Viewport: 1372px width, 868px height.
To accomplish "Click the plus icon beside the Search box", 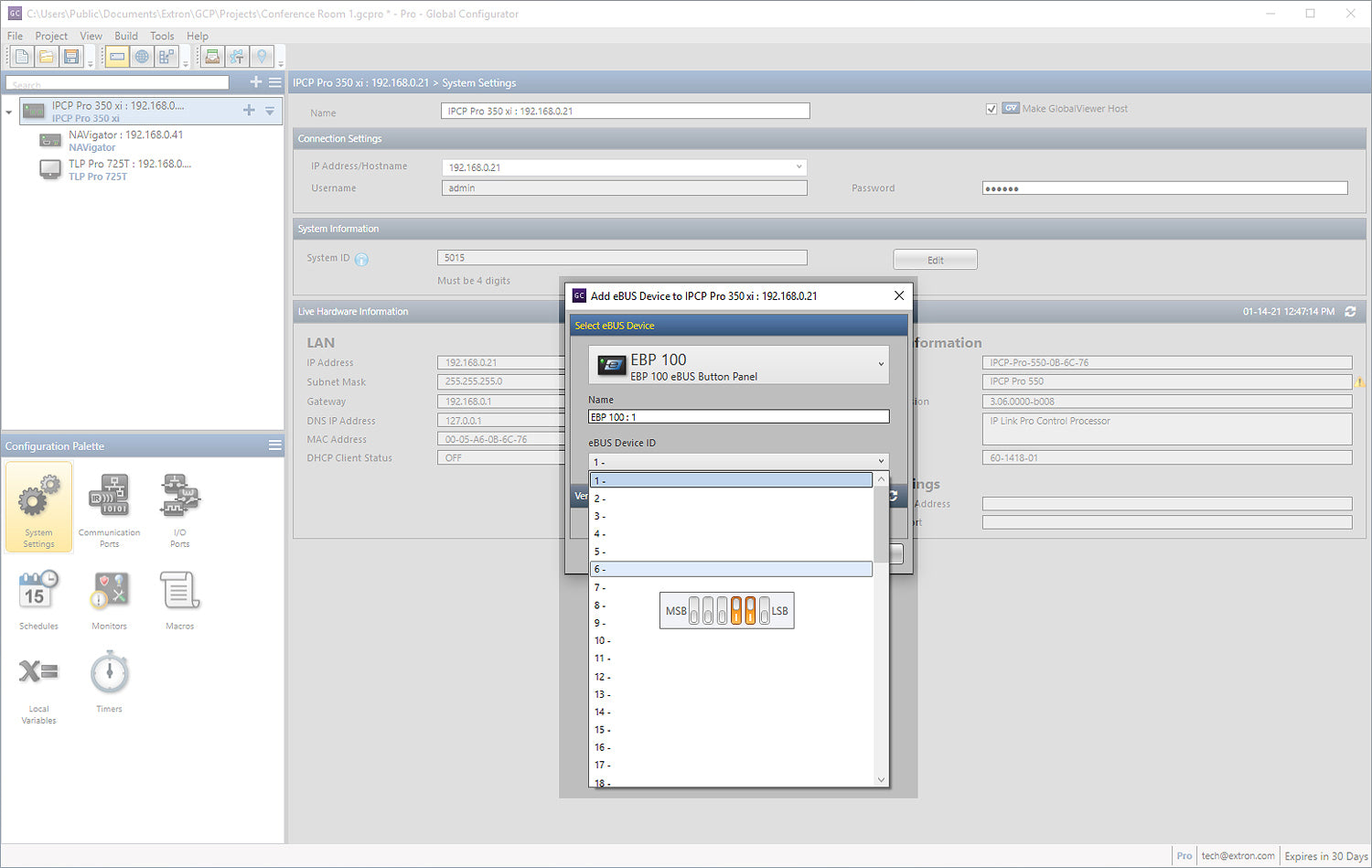I will pos(256,82).
